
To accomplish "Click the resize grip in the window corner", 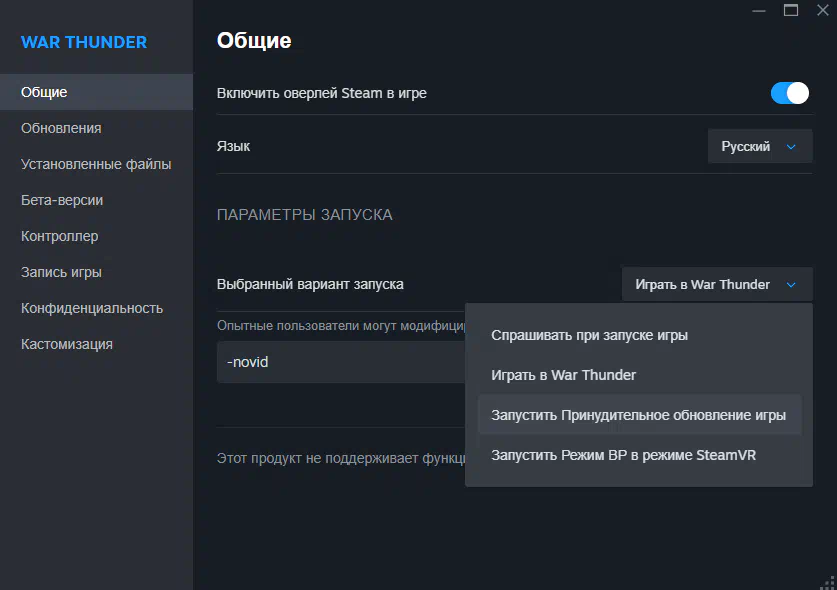I will pyautogui.click(x=827, y=581).
